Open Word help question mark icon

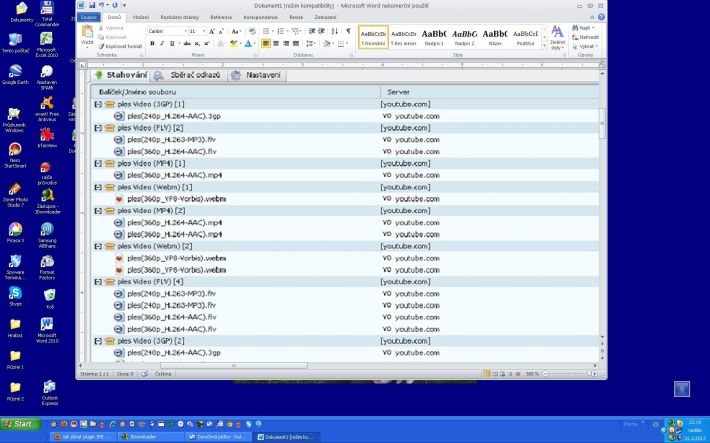(601, 17)
